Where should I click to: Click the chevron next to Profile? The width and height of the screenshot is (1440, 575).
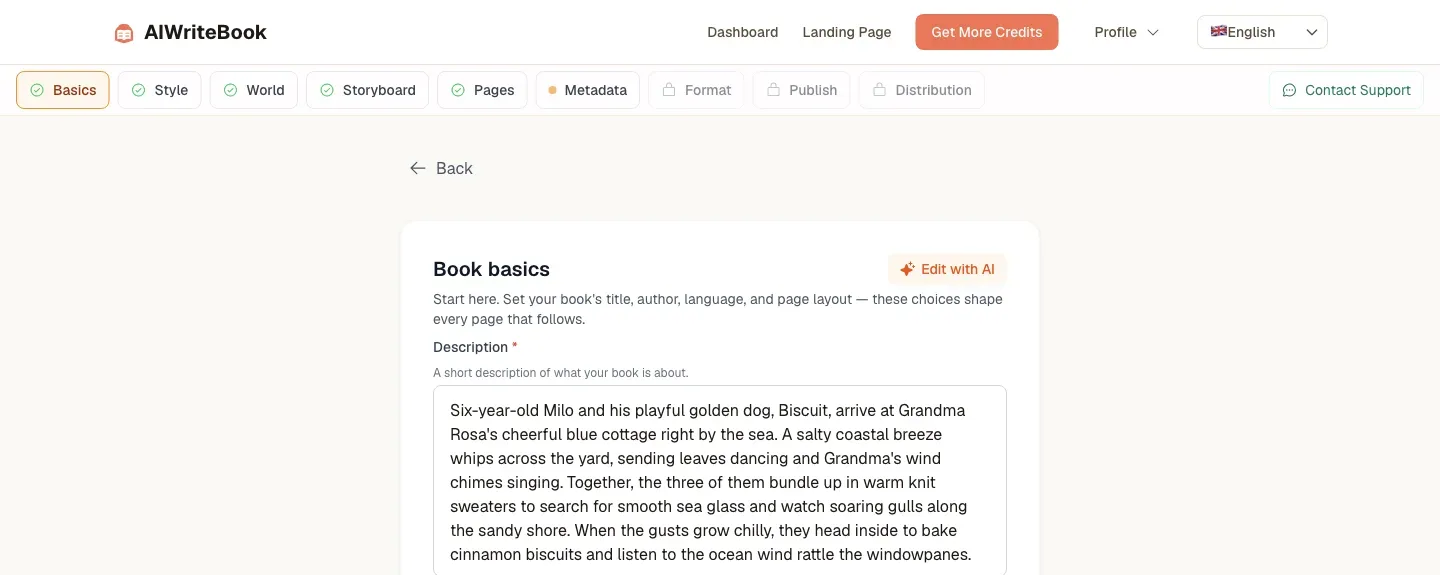click(x=1152, y=32)
